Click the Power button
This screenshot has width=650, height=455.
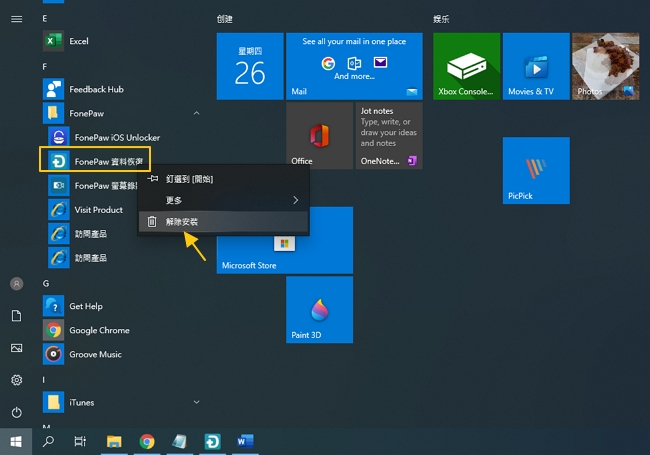[x=17, y=412]
